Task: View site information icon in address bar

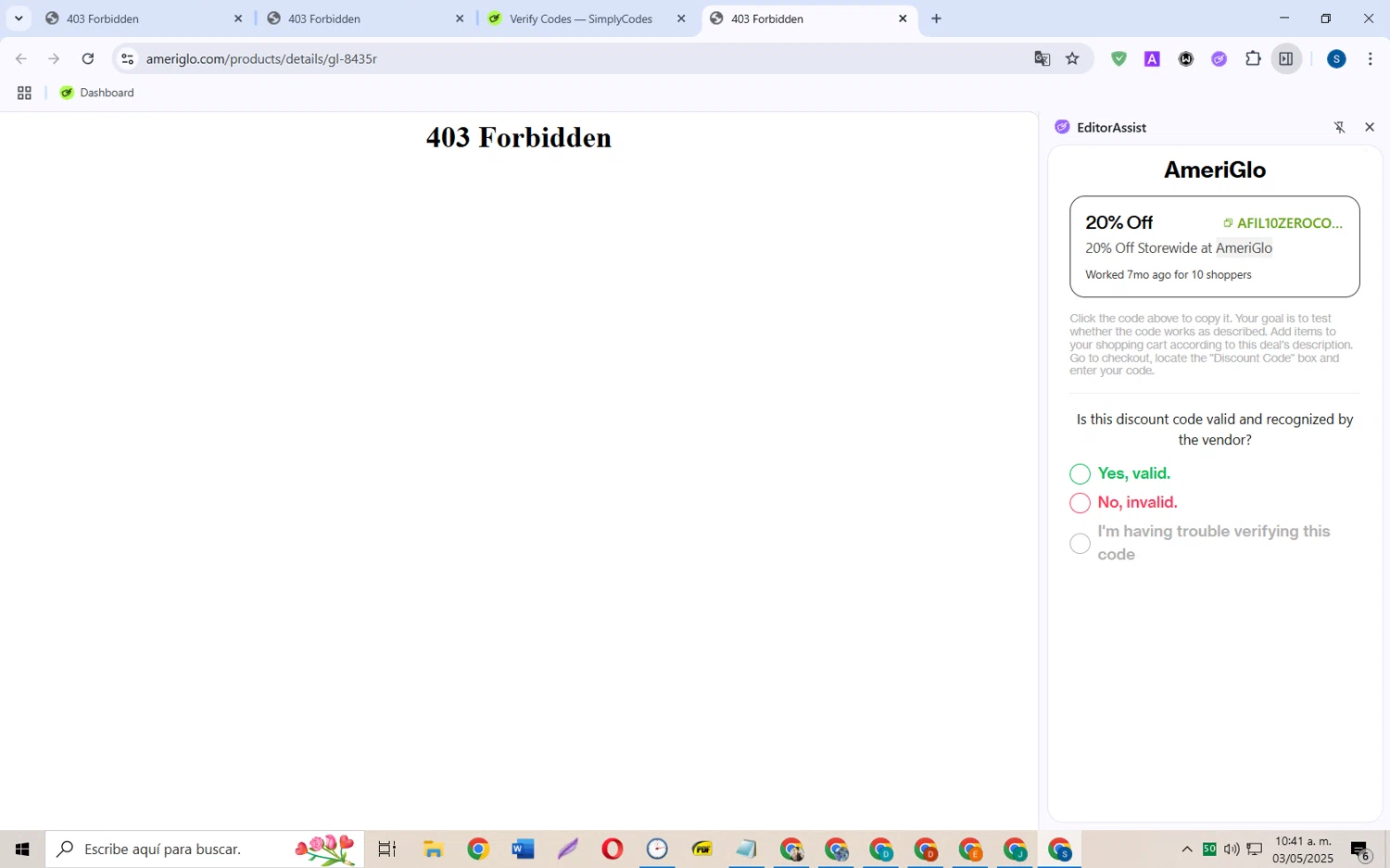Action: (128, 58)
